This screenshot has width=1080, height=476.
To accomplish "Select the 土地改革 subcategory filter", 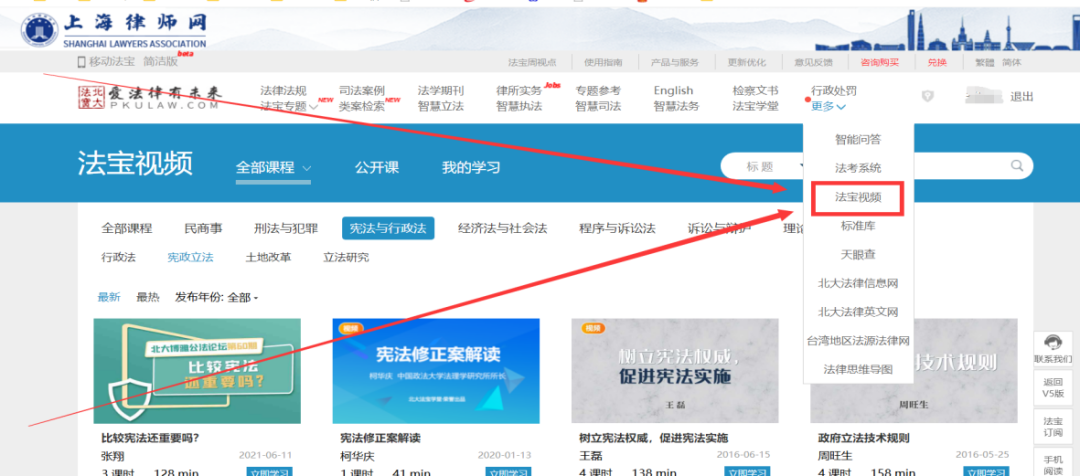I will pyautogui.click(x=268, y=257).
